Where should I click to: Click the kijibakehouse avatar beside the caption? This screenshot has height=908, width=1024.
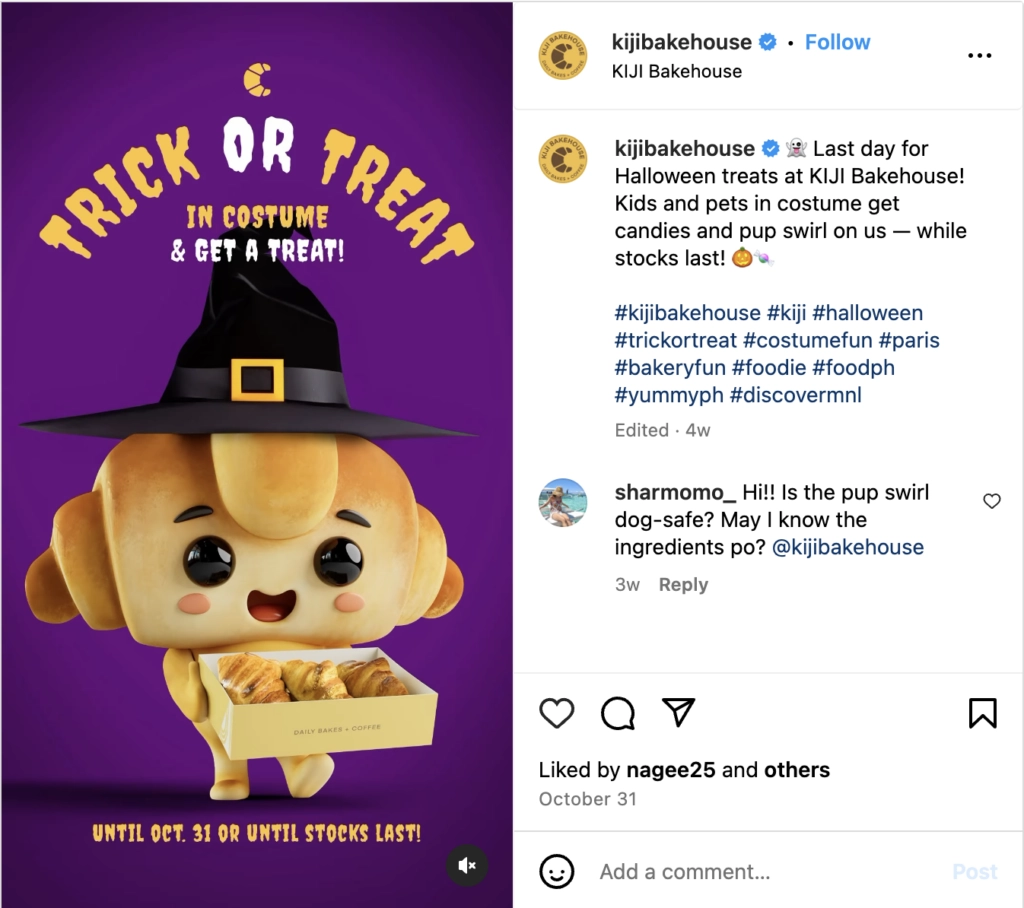(563, 158)
